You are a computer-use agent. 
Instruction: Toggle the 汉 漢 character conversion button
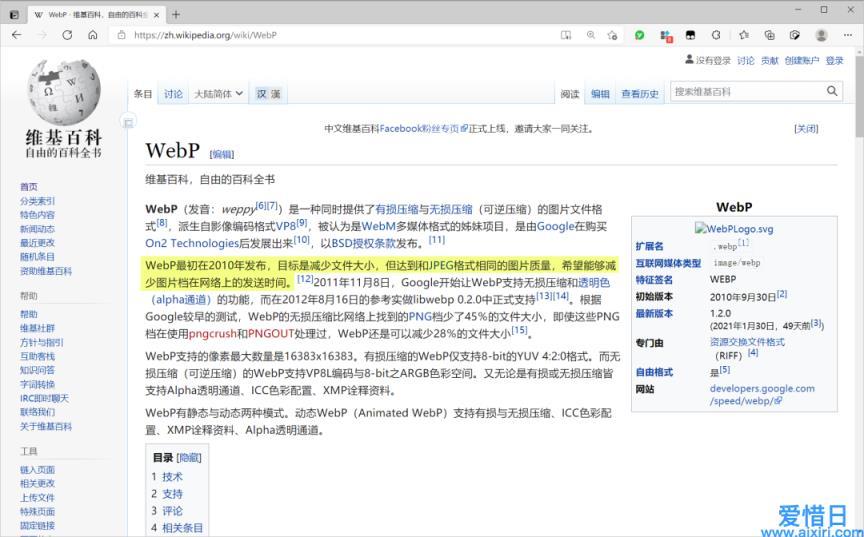268,94
